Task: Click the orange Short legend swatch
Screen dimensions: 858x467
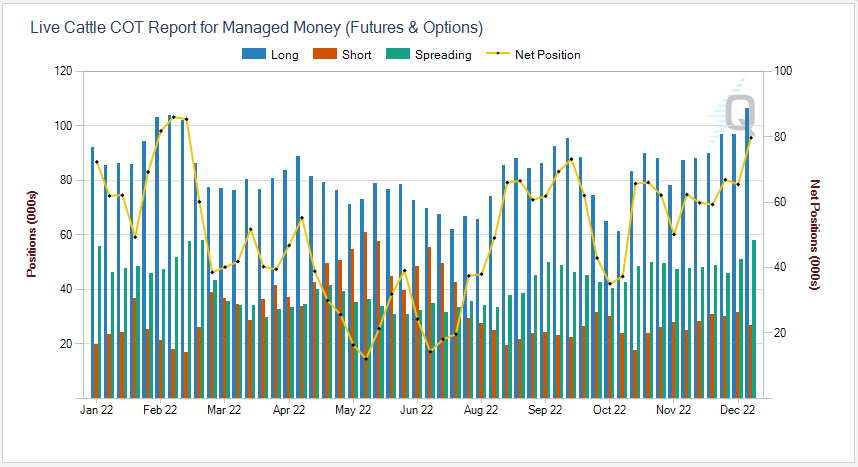Action: (x=324, y=54)
